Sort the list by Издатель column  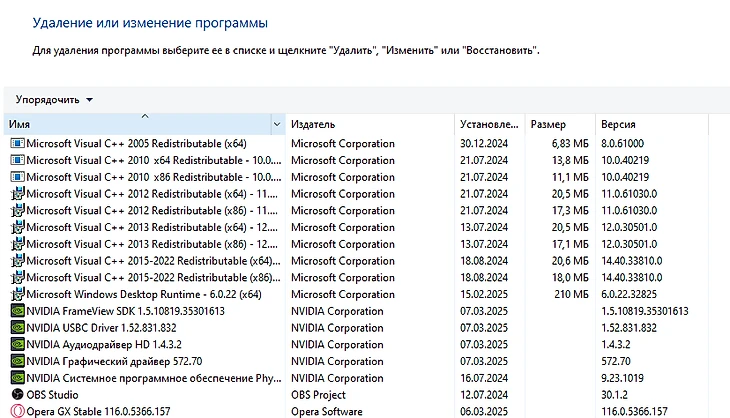click(x=370, y=124)
